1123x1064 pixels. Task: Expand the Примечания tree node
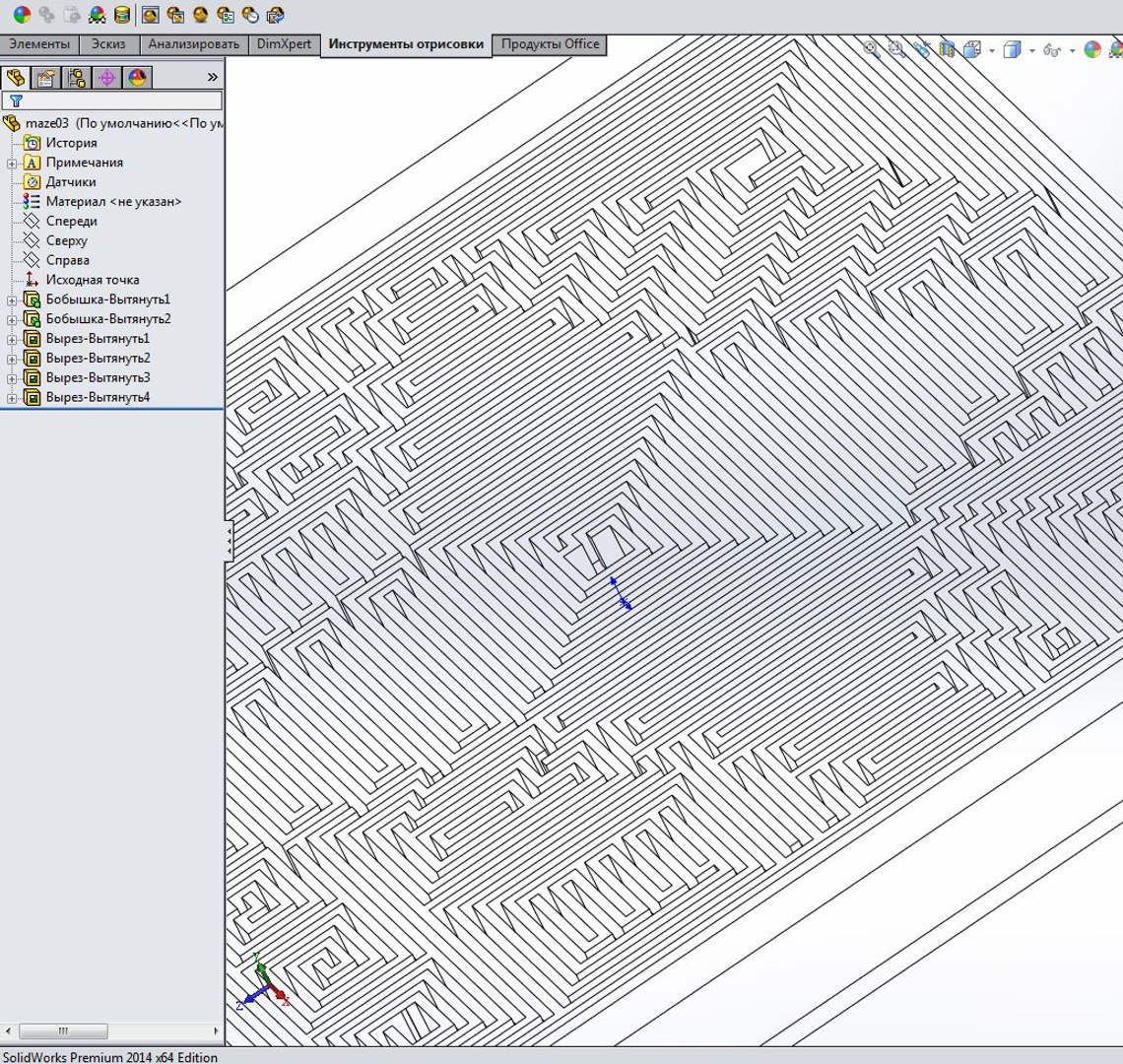click(12, 164)
